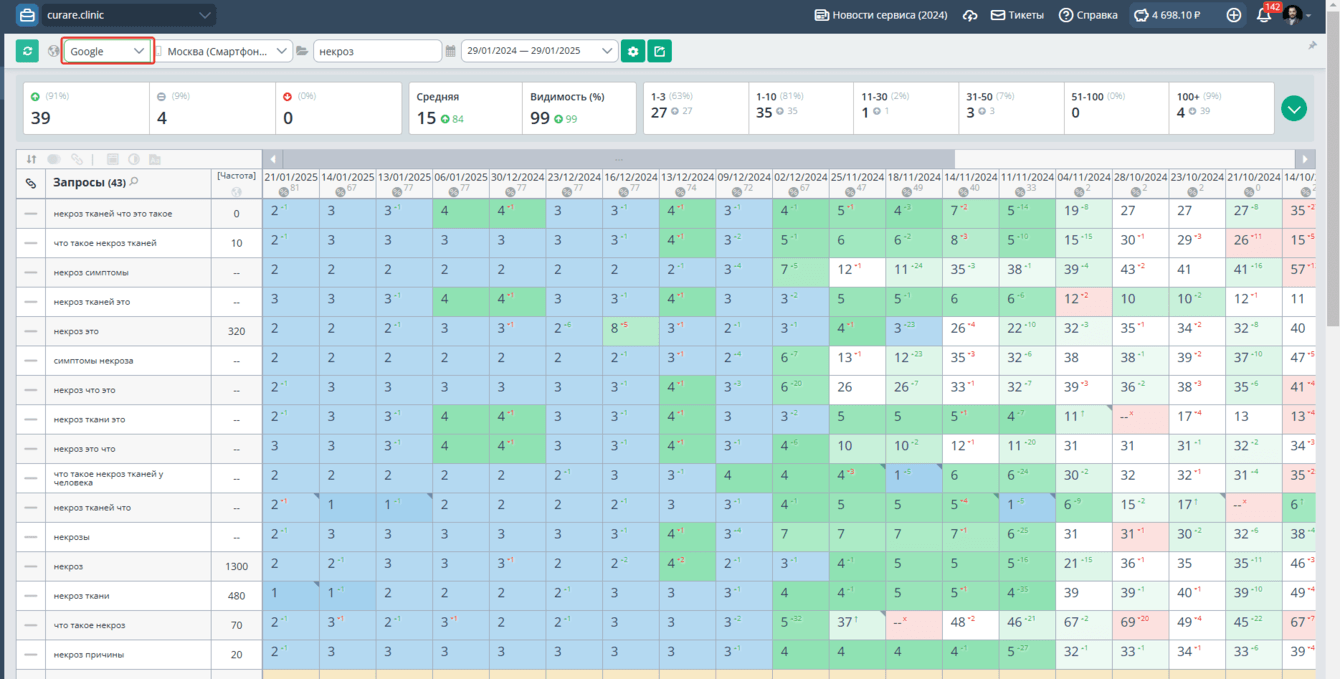Click the folder icon before group field
This screenshot has height=679, width=1340.
click(x=302, y=51)
